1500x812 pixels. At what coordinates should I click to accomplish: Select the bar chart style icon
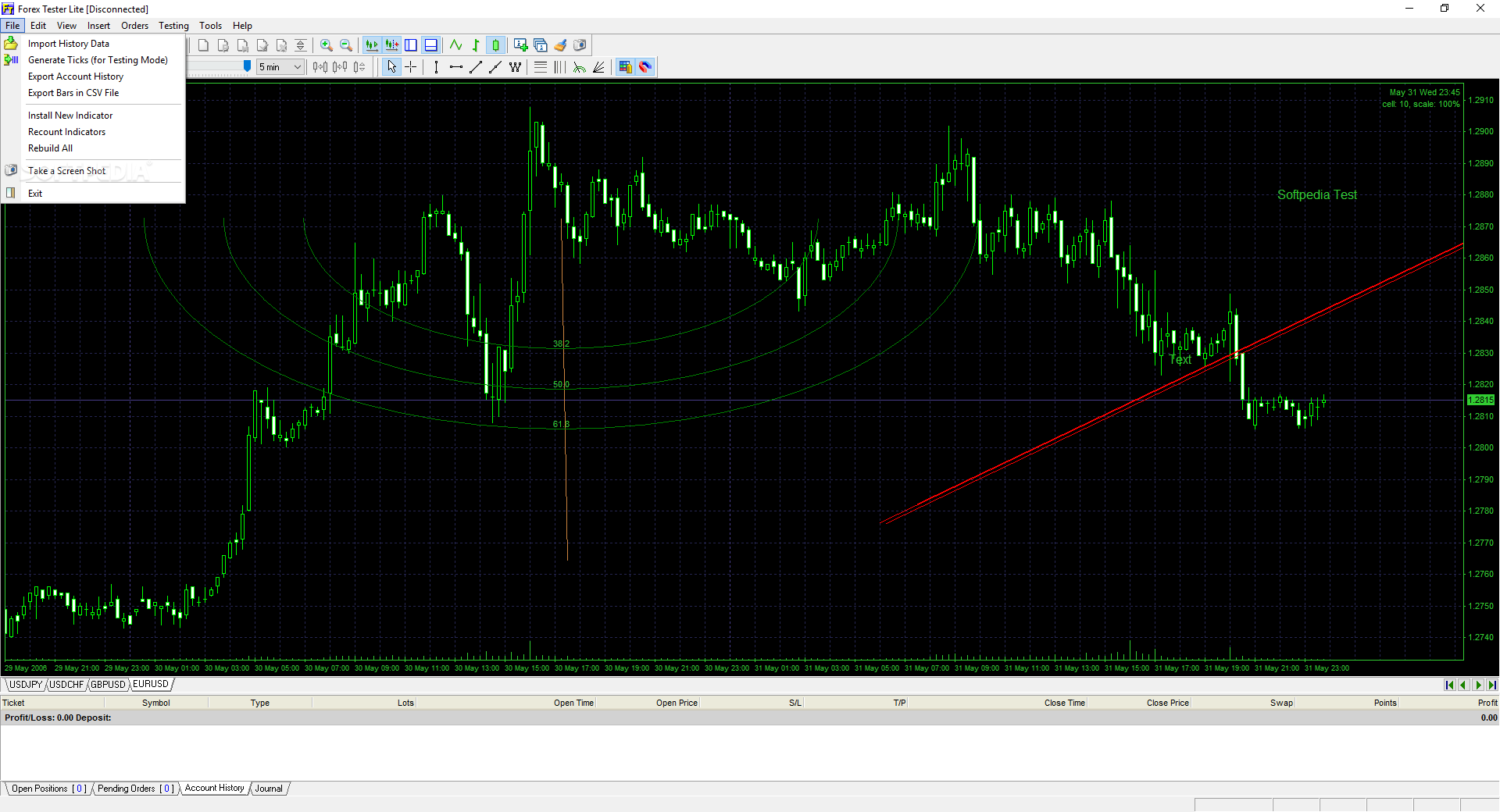pyautogui.click(x=476, y=45)
